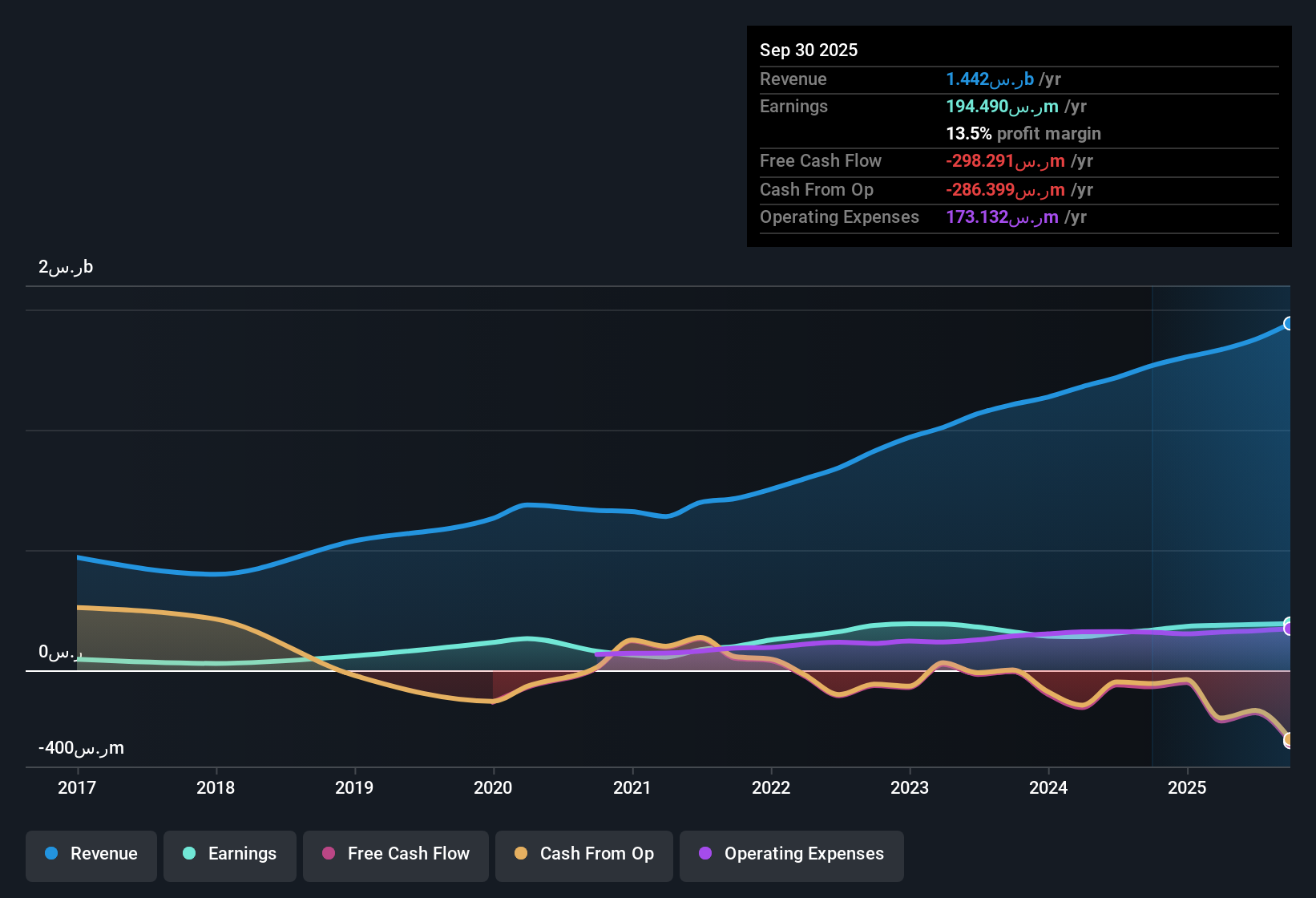This screenshot has width=1316, height=898.
Task: Click the teal Earnings dot icon
Action: coord(189,854)
